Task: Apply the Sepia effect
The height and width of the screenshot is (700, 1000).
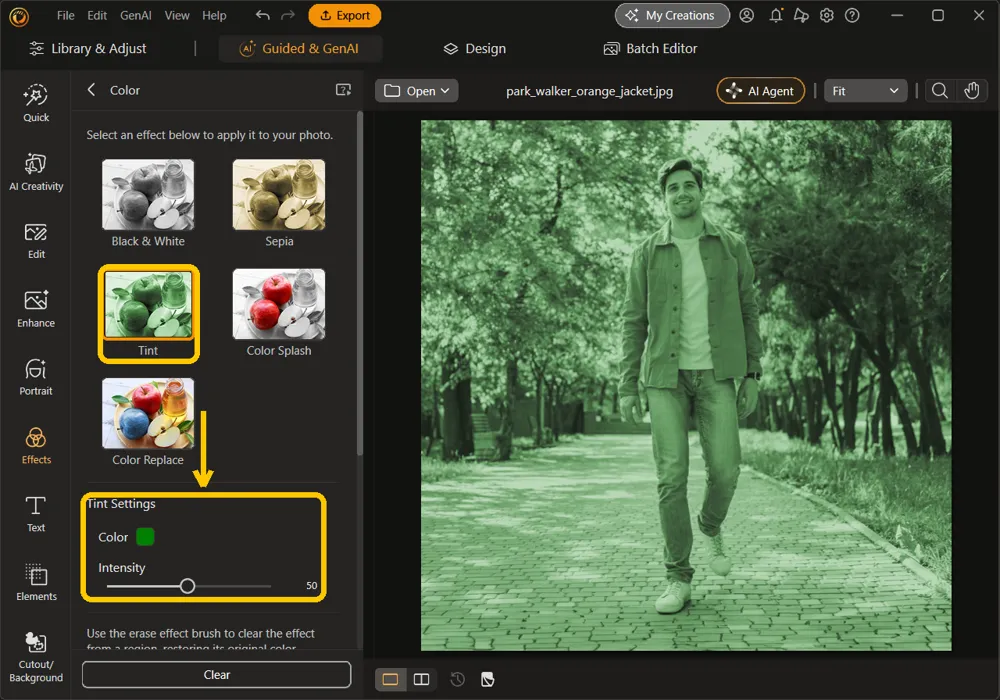Action: pyautogui.click(x=279, y=204)
